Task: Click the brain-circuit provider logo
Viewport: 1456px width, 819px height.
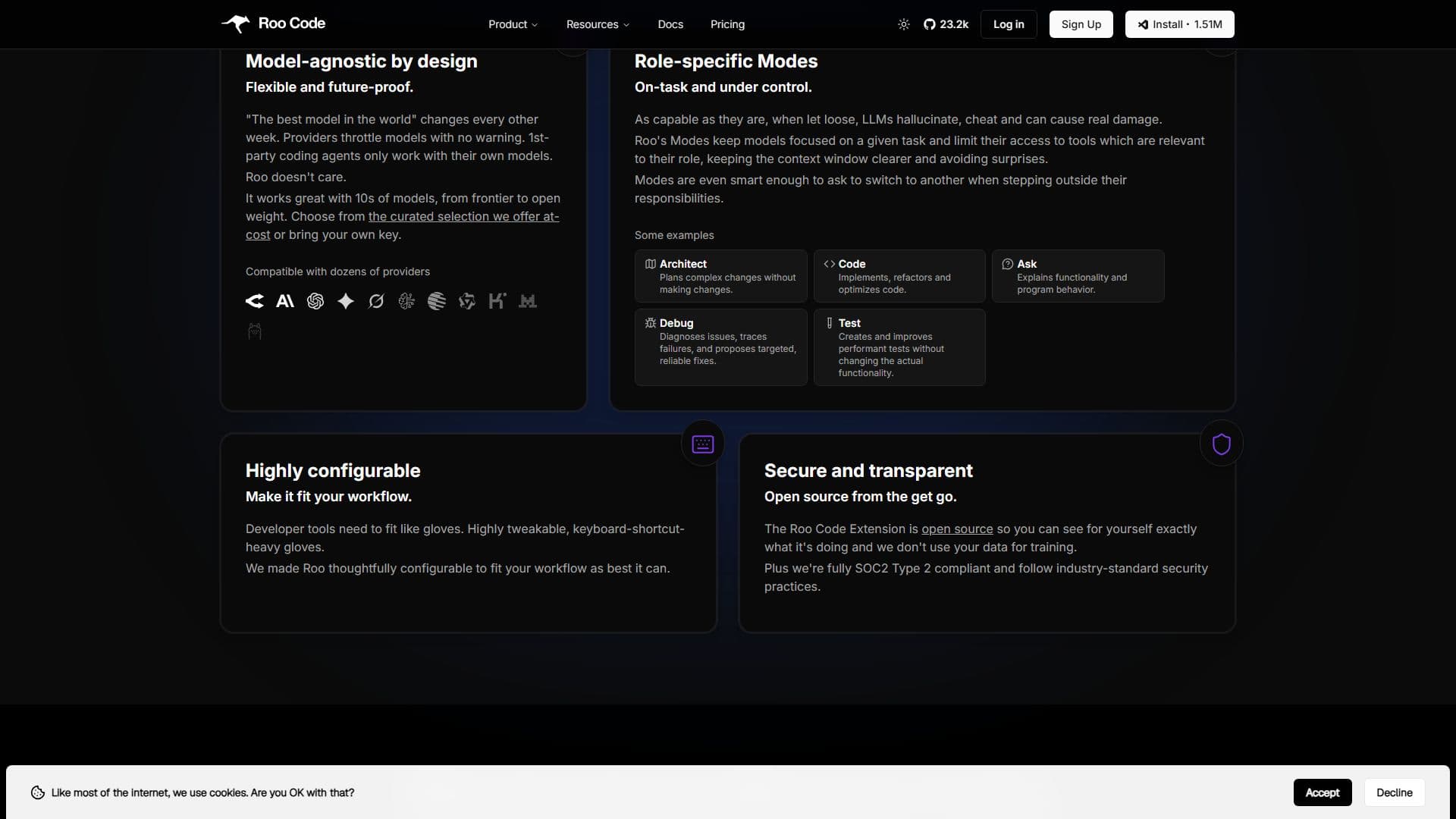Action: (406, 301)
